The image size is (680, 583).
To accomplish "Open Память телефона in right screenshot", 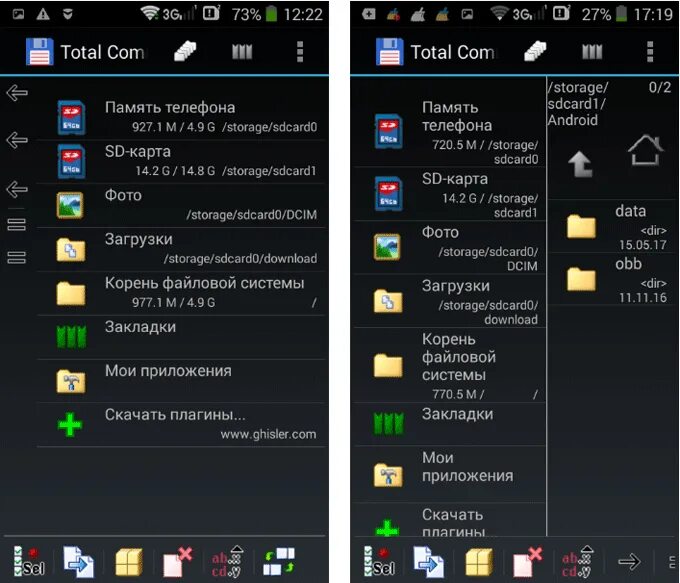I will point(449,132).
